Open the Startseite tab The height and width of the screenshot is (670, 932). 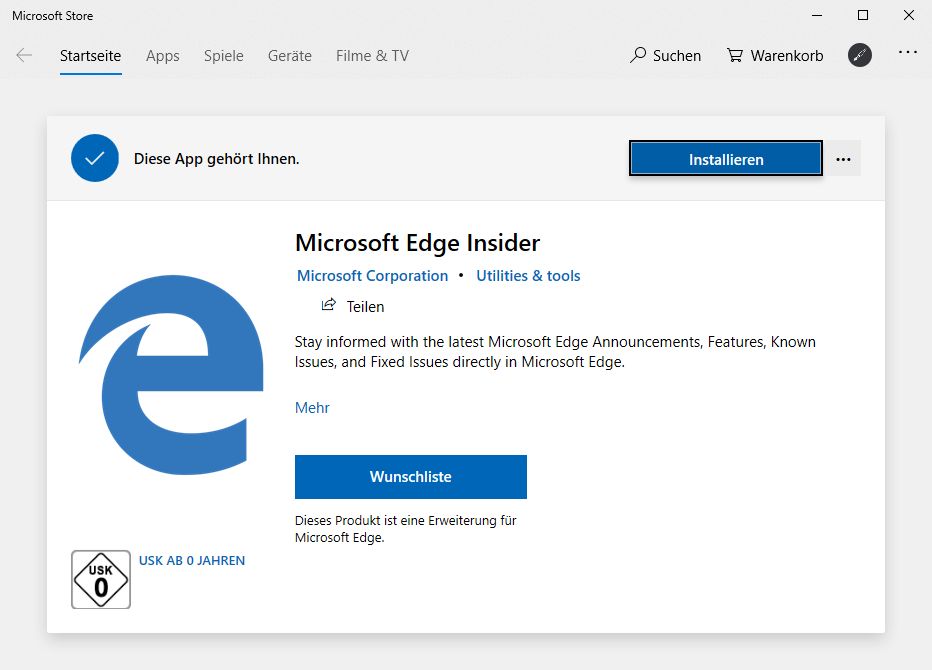pos(90,56)
